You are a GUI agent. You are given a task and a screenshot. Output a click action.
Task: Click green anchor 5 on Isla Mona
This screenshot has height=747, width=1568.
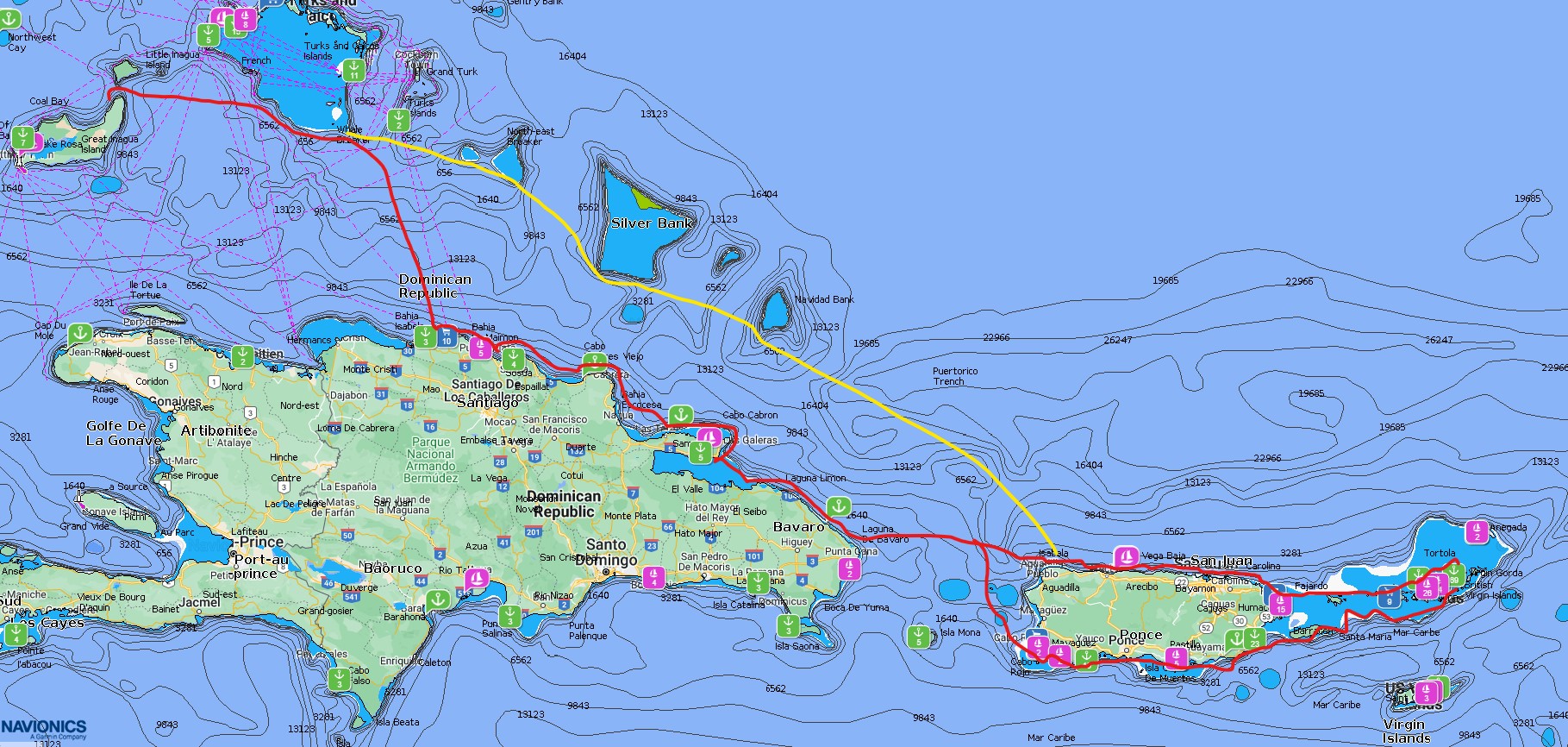(x=918, y=637)
